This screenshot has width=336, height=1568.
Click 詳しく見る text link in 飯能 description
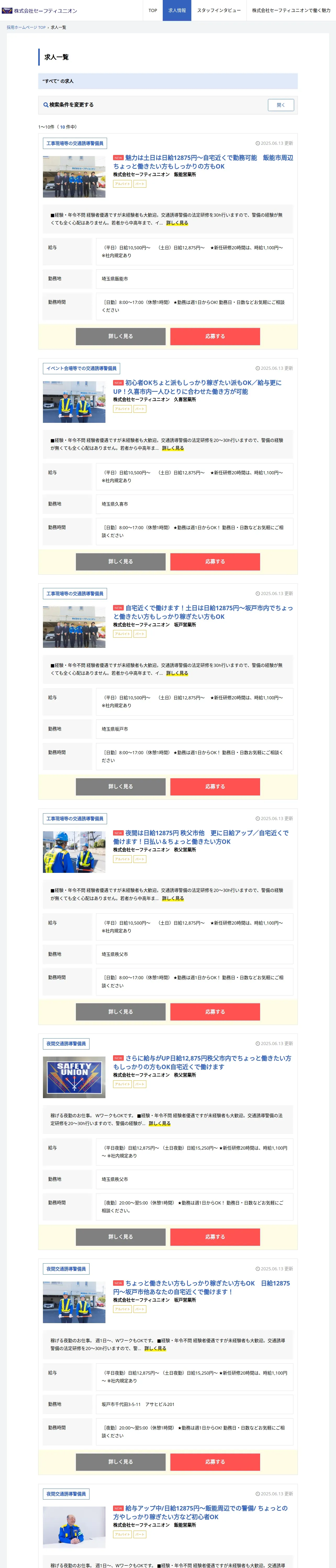(177, 223)
